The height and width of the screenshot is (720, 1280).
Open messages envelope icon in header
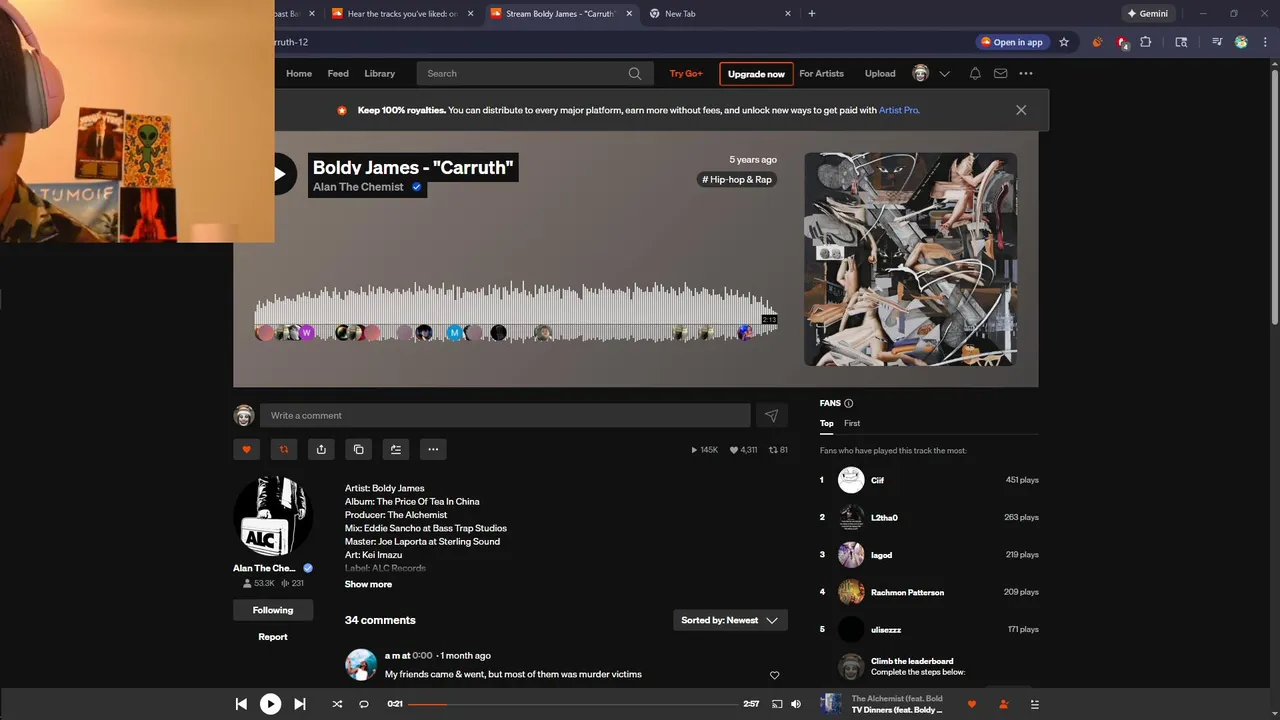1000,73
